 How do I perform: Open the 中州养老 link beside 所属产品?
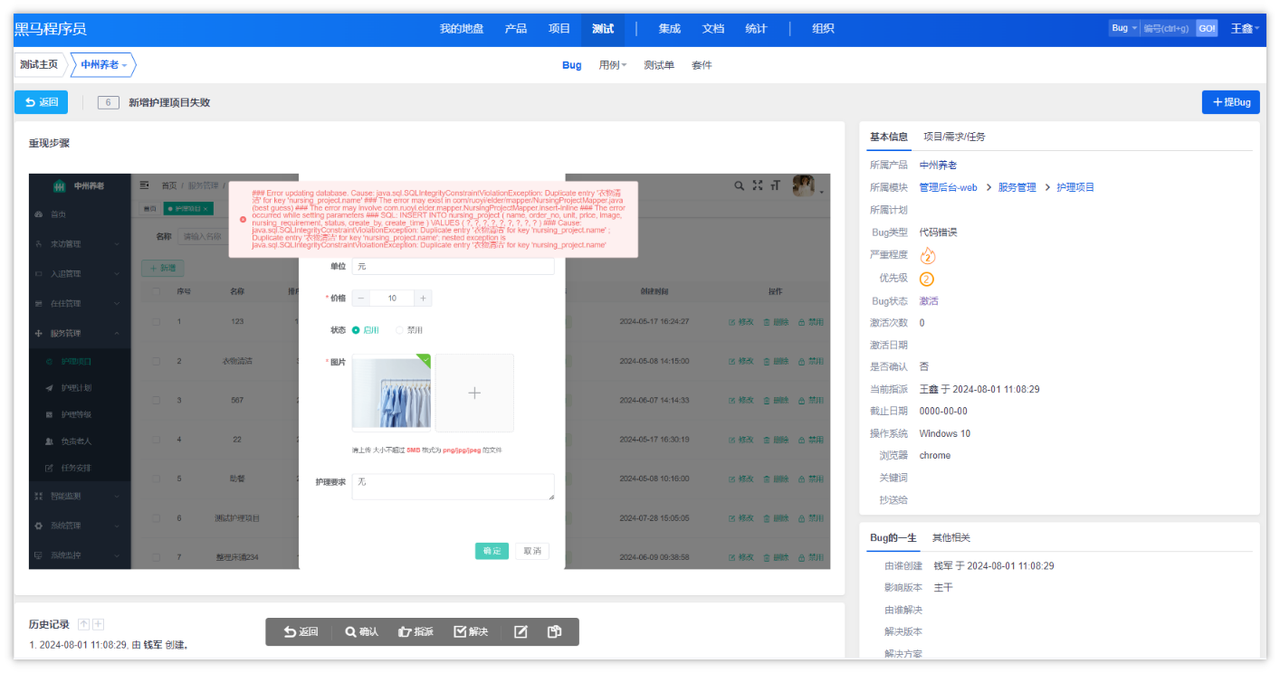938,165
